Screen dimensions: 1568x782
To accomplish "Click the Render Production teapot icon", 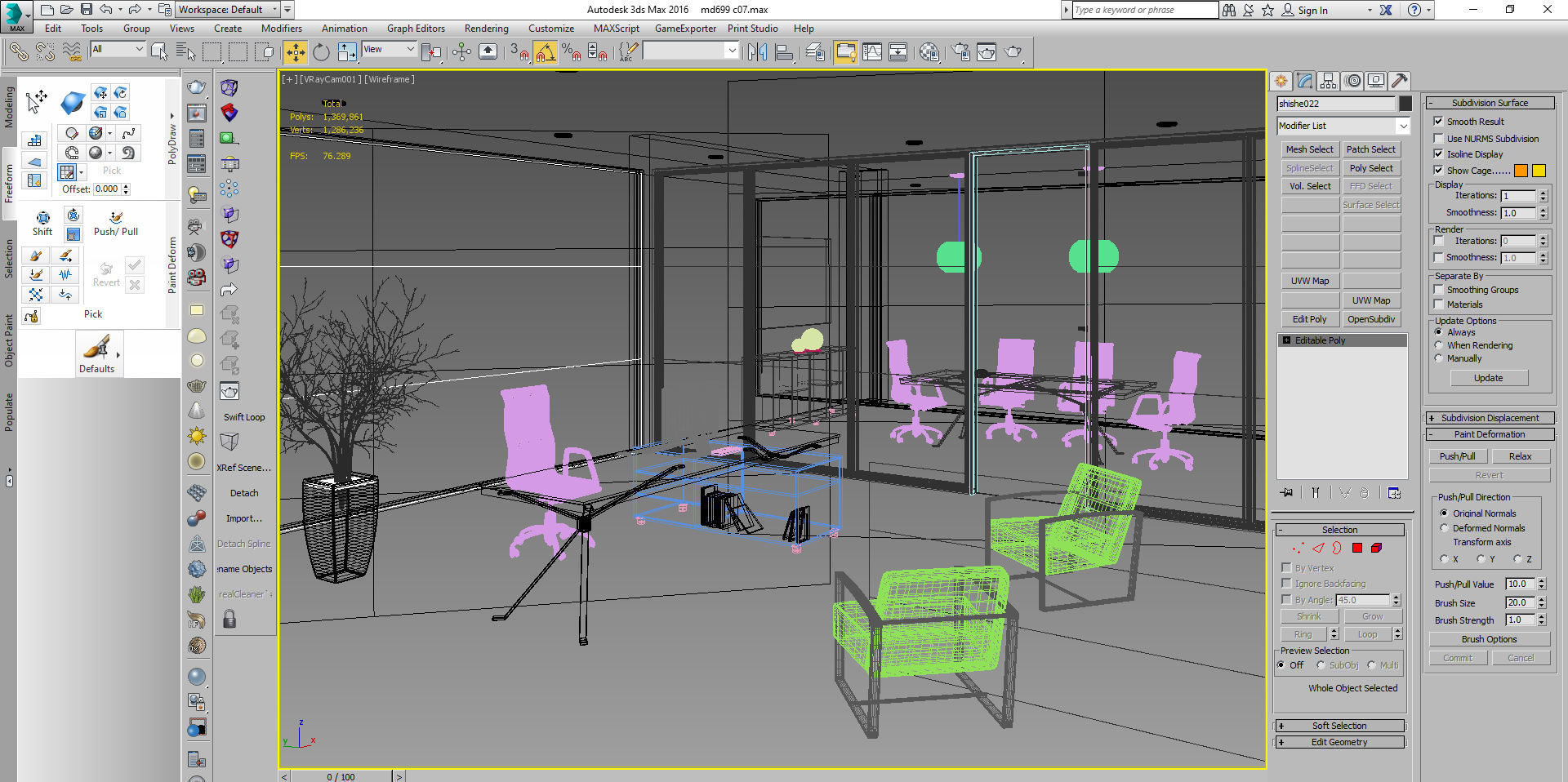I will 1013,52.
